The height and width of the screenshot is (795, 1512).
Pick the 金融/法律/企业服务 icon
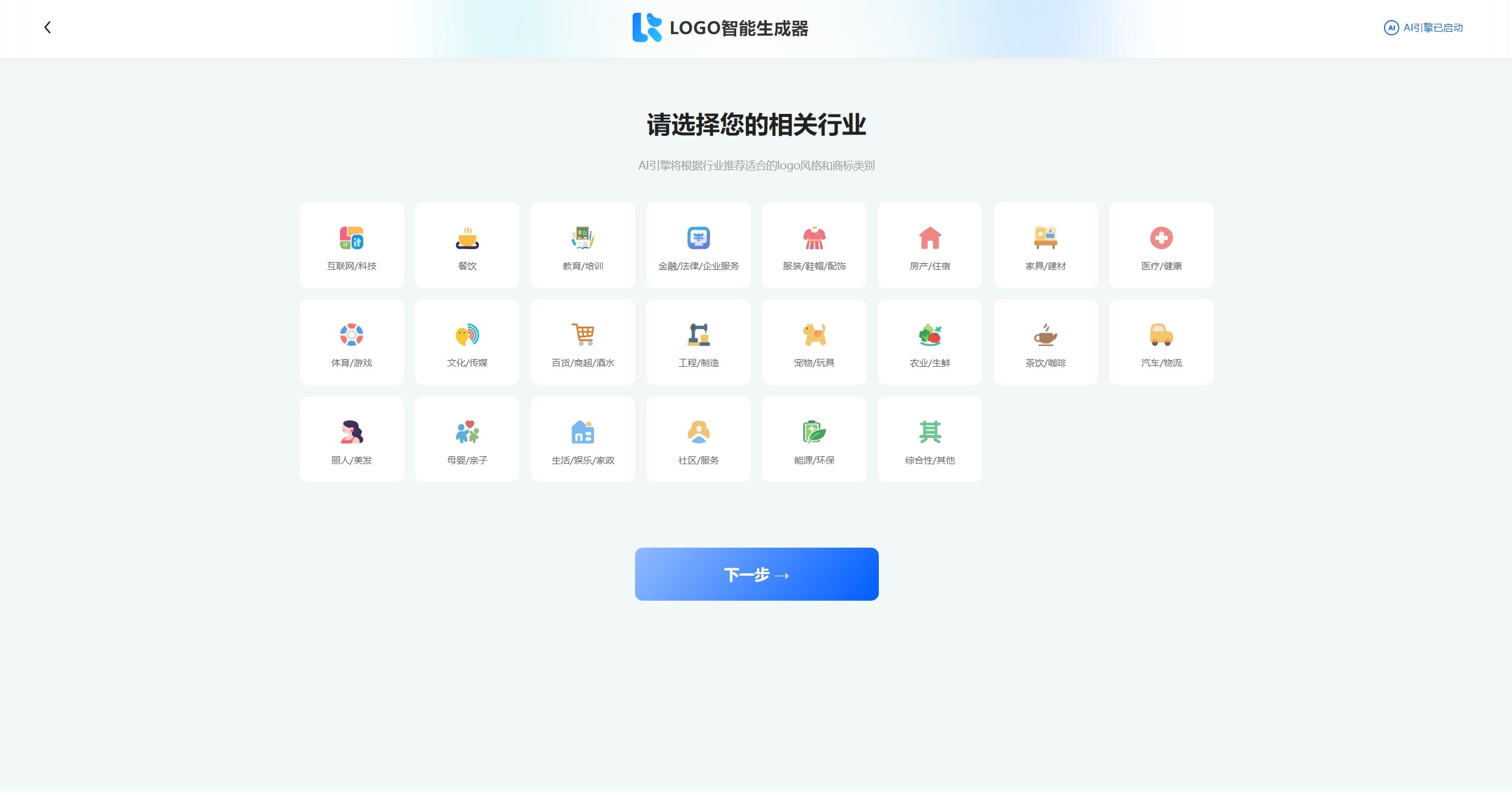[x=698, y=238]
